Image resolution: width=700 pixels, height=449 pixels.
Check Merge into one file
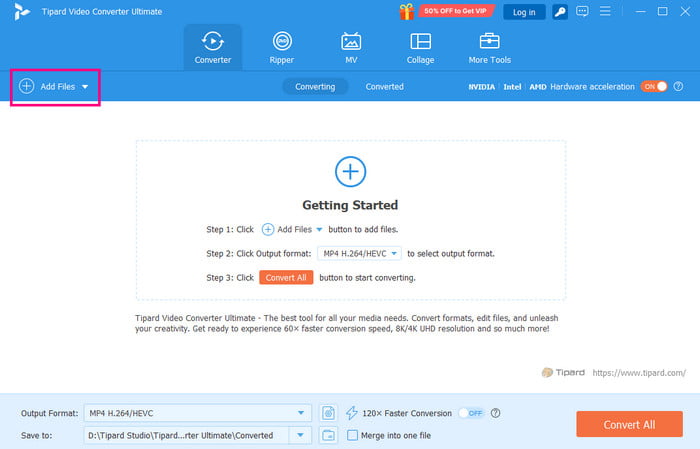(x=353, y=435)
